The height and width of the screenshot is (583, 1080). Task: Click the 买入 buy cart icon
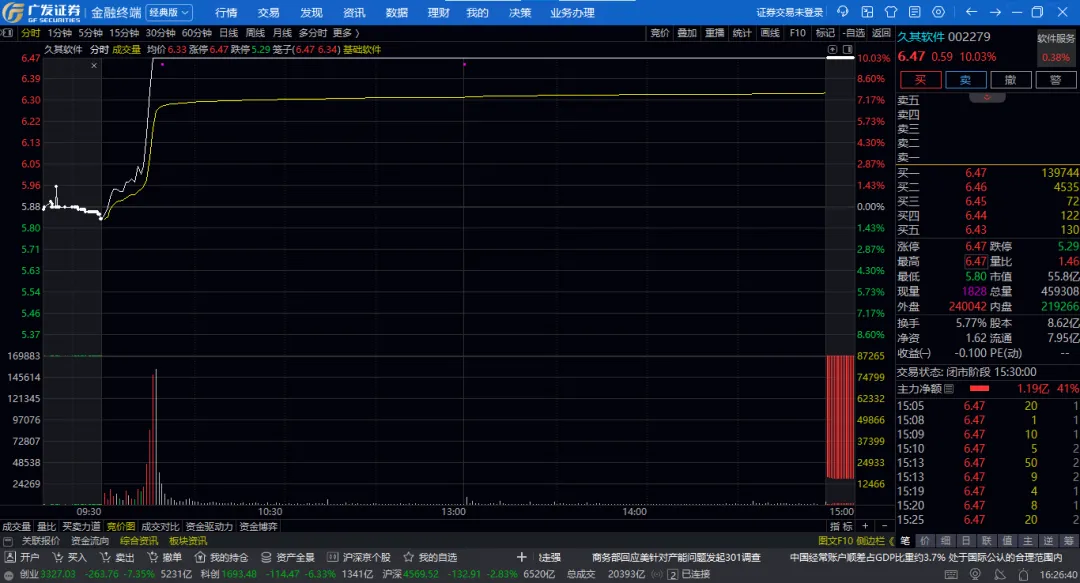pyautogui.click(x=58, y=557)
